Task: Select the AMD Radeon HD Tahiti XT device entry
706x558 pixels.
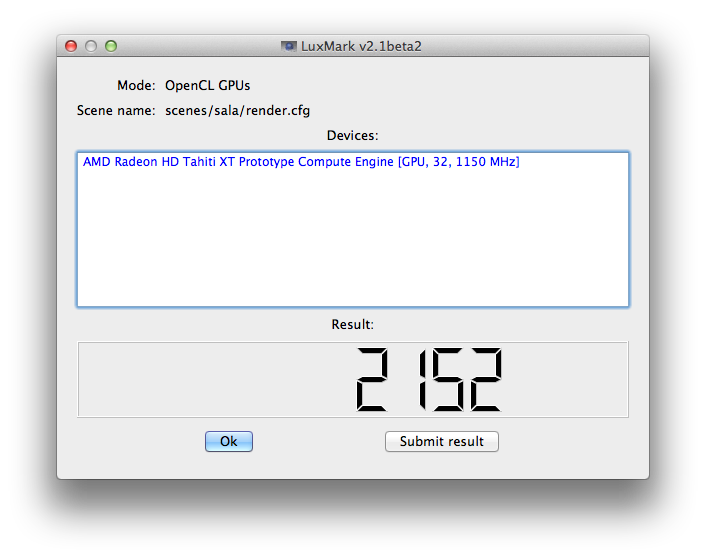Action: 301,162
